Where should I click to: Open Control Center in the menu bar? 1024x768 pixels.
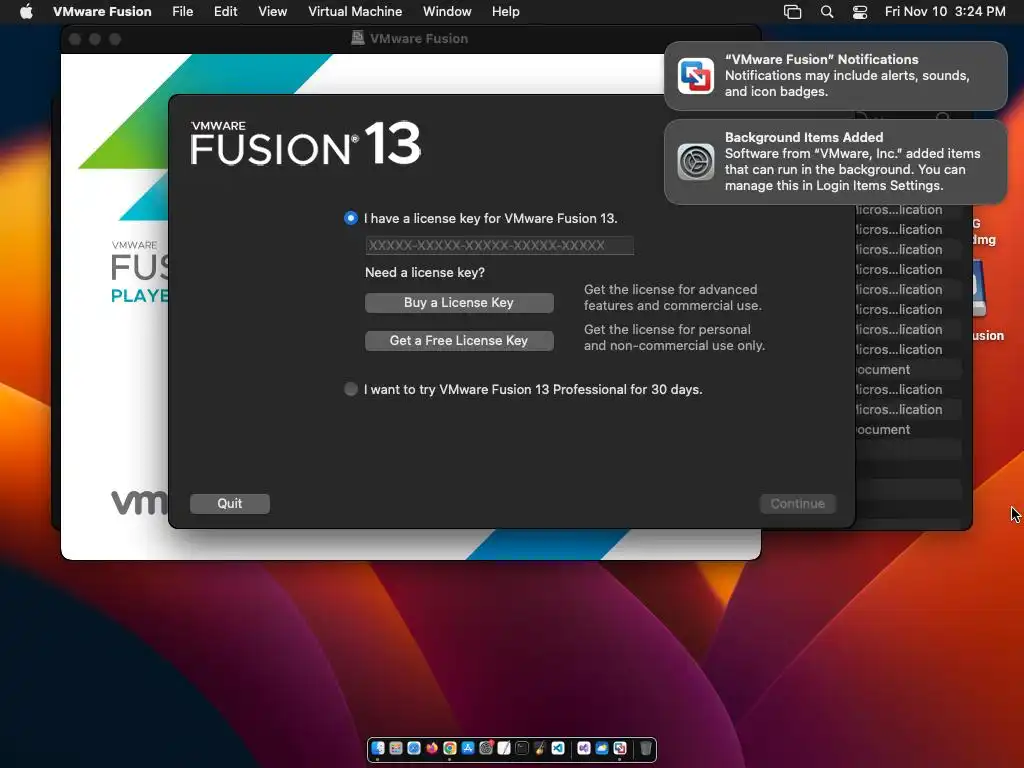(x=860, y=12)
